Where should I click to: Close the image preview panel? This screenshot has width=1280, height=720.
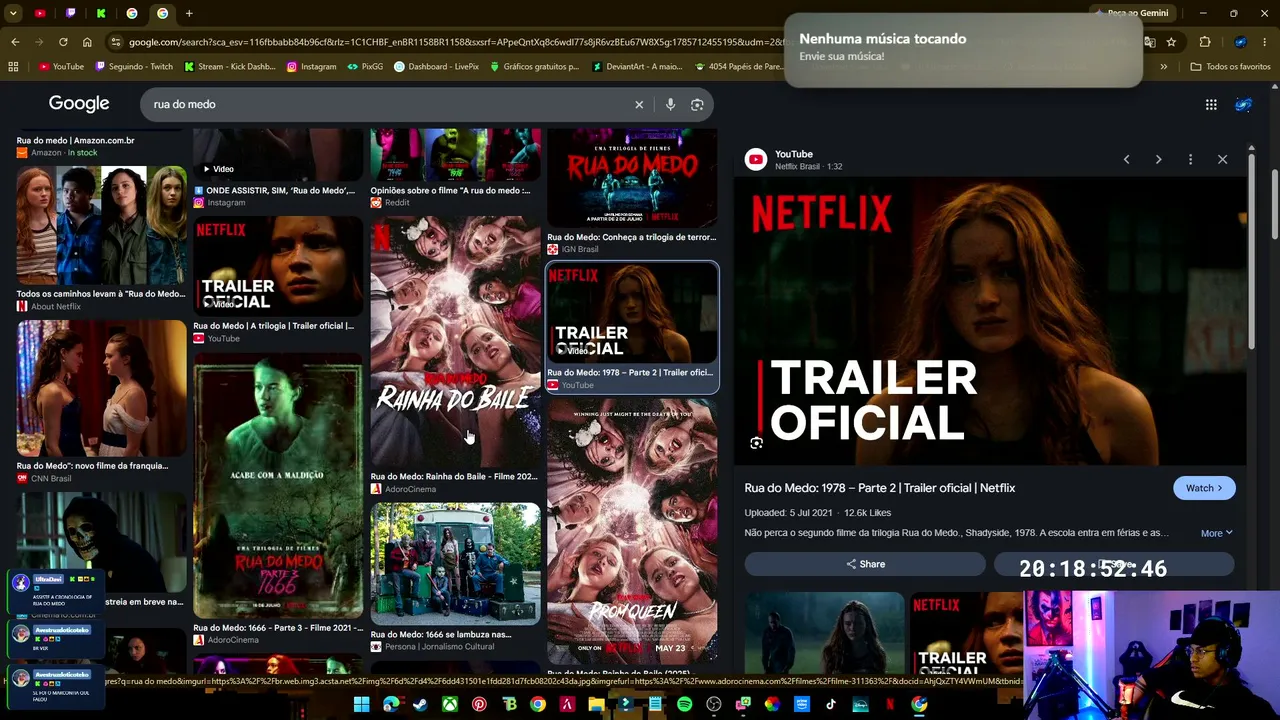[x=1222, y=159]
